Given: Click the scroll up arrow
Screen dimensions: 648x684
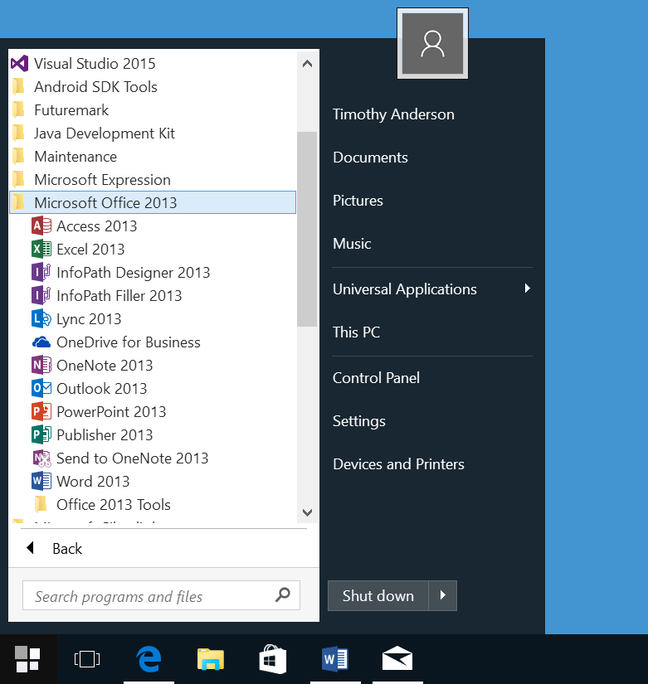Looking at the screenshot, I should coord(307,64).
